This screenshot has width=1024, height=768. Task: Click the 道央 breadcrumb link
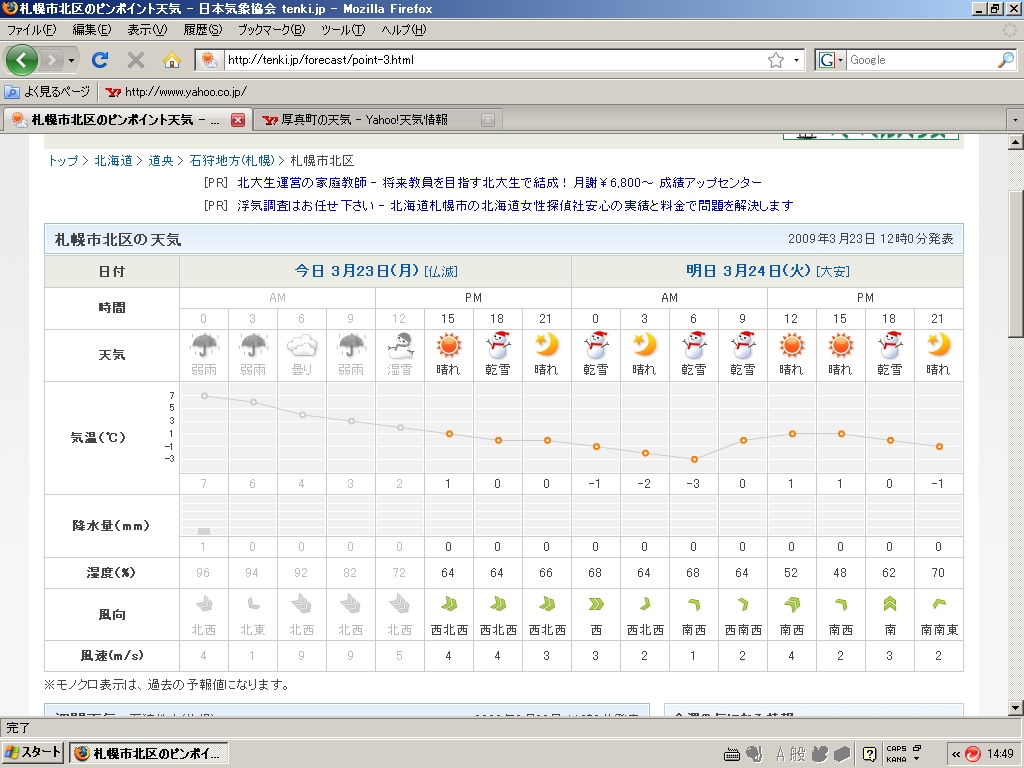161,161
